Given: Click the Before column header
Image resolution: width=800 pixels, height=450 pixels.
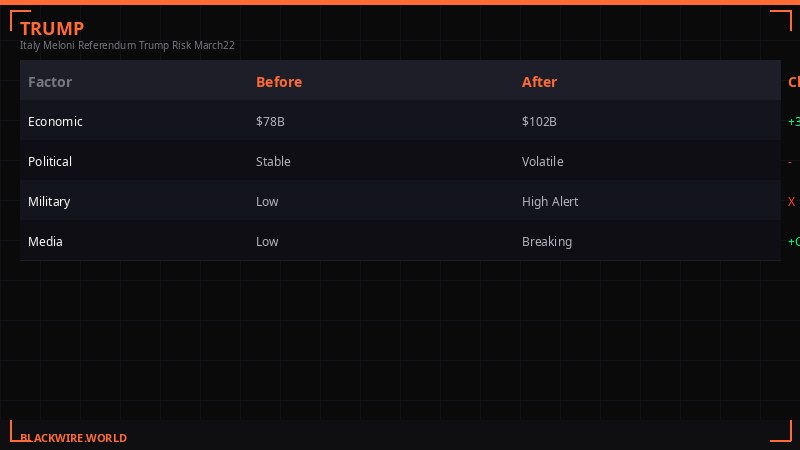Looking at the screenshot, I should 279,82.
